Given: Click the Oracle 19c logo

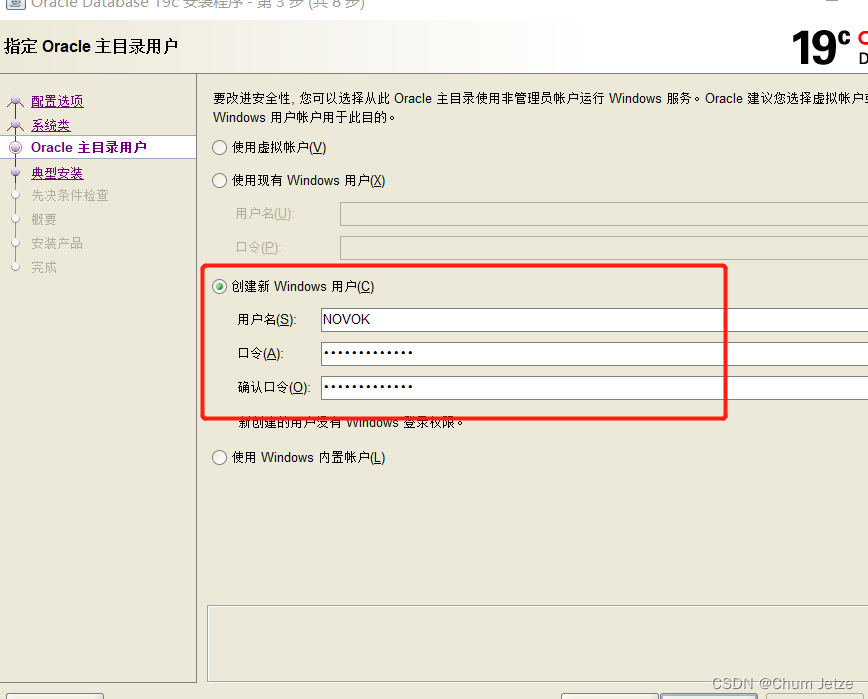Looking at the screenshot, I should [x=829, y=46].
